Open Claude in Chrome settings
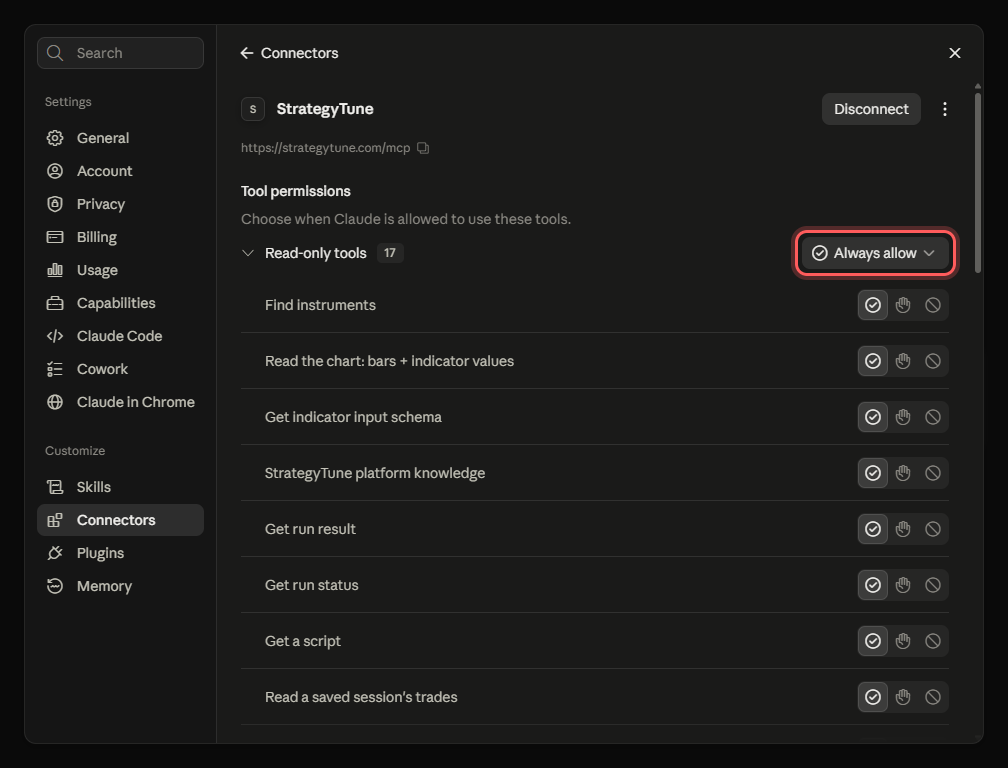 [120, 402]
